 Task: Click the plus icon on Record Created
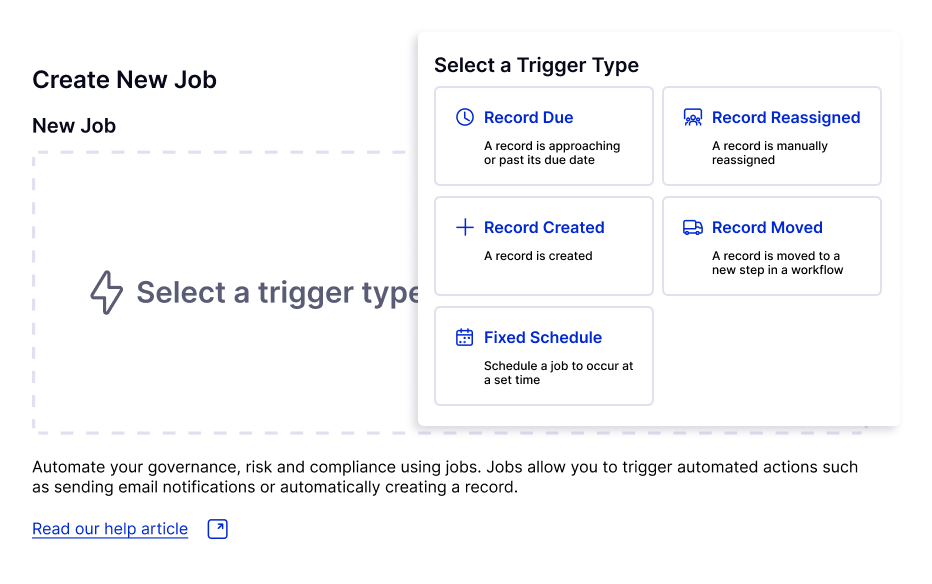point(465,227)
